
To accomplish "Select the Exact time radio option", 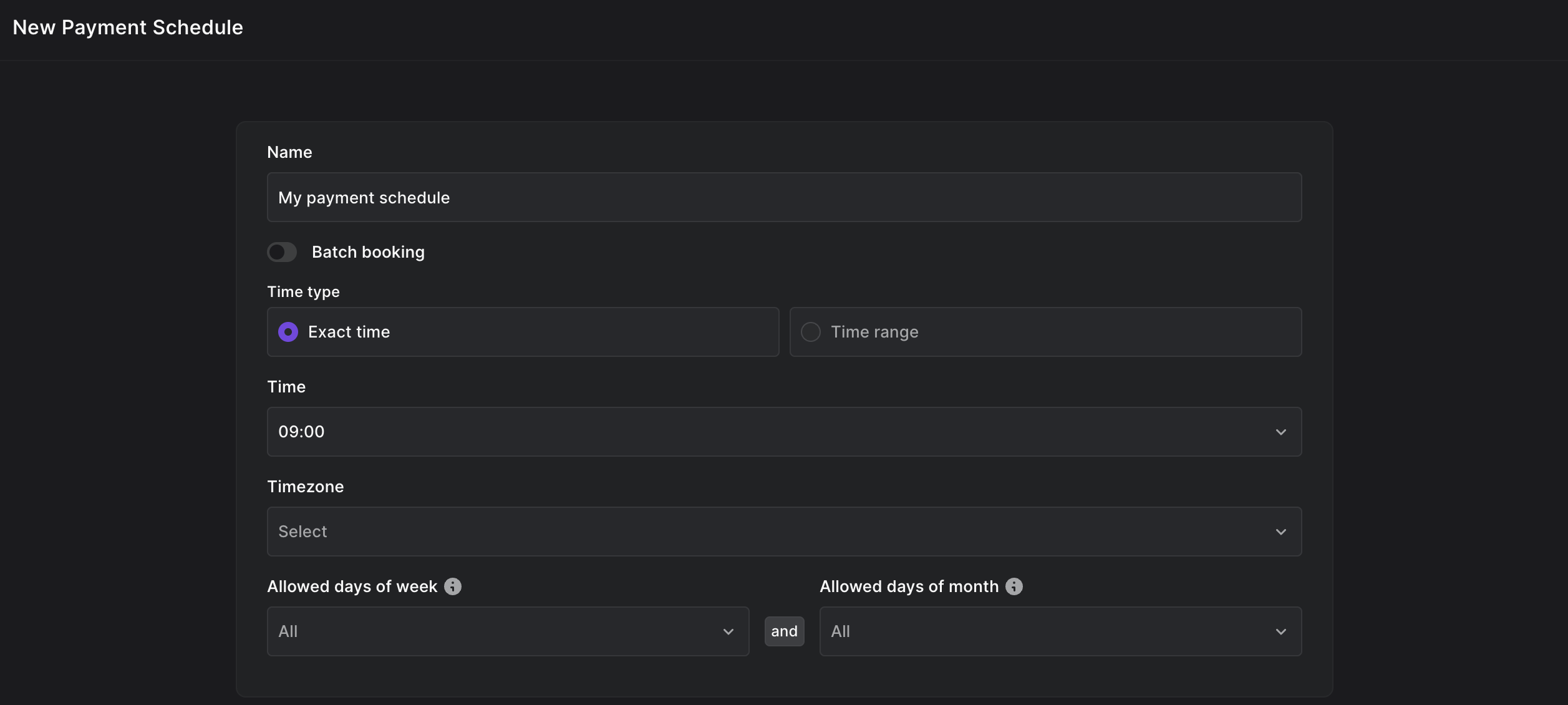I will 288,332.
